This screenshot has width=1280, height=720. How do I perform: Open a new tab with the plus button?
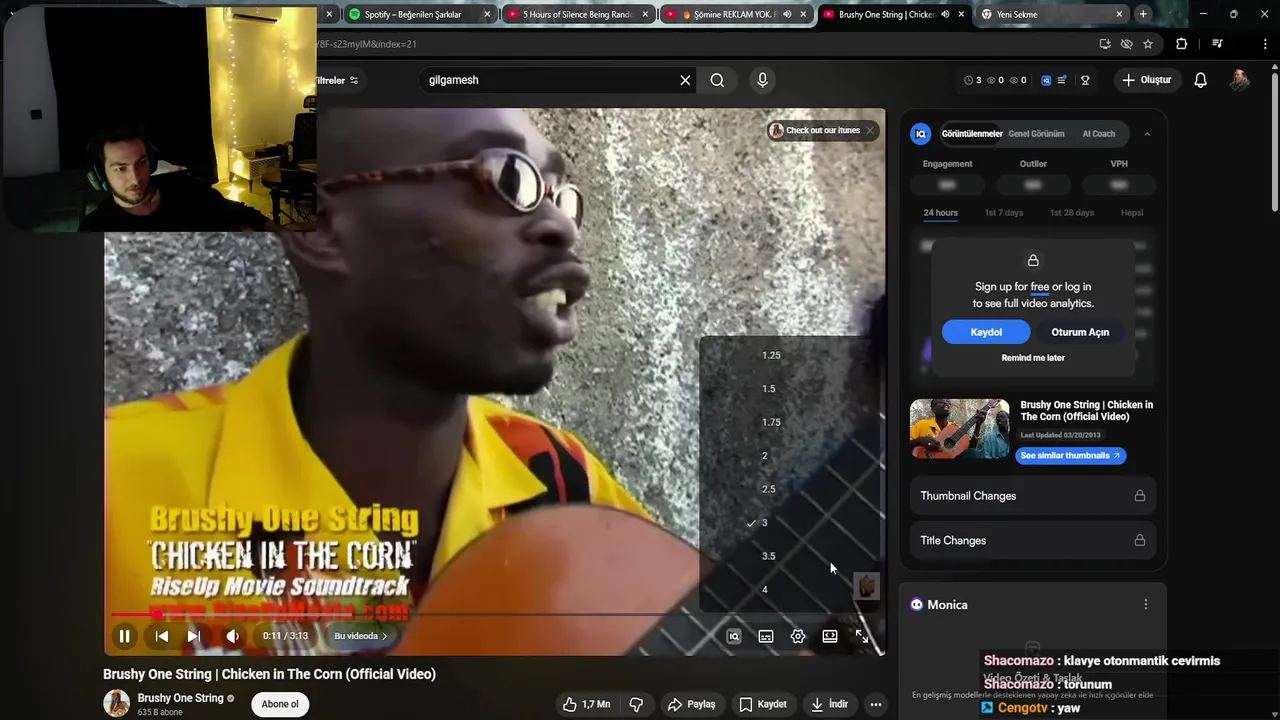click(x=1143, y=14)
